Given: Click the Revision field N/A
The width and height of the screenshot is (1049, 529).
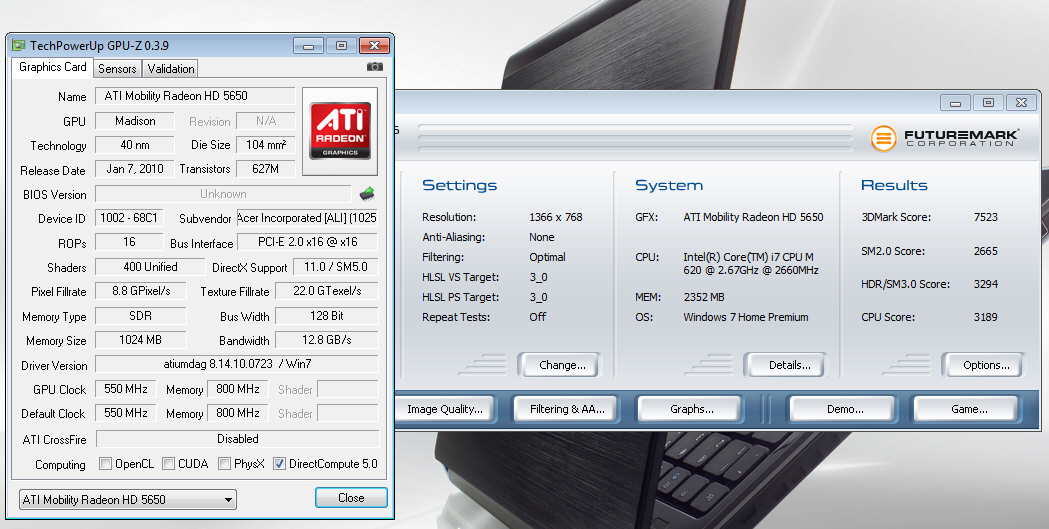Looking at the screenshot, I should pyautogui.click(x=266, y=121).
